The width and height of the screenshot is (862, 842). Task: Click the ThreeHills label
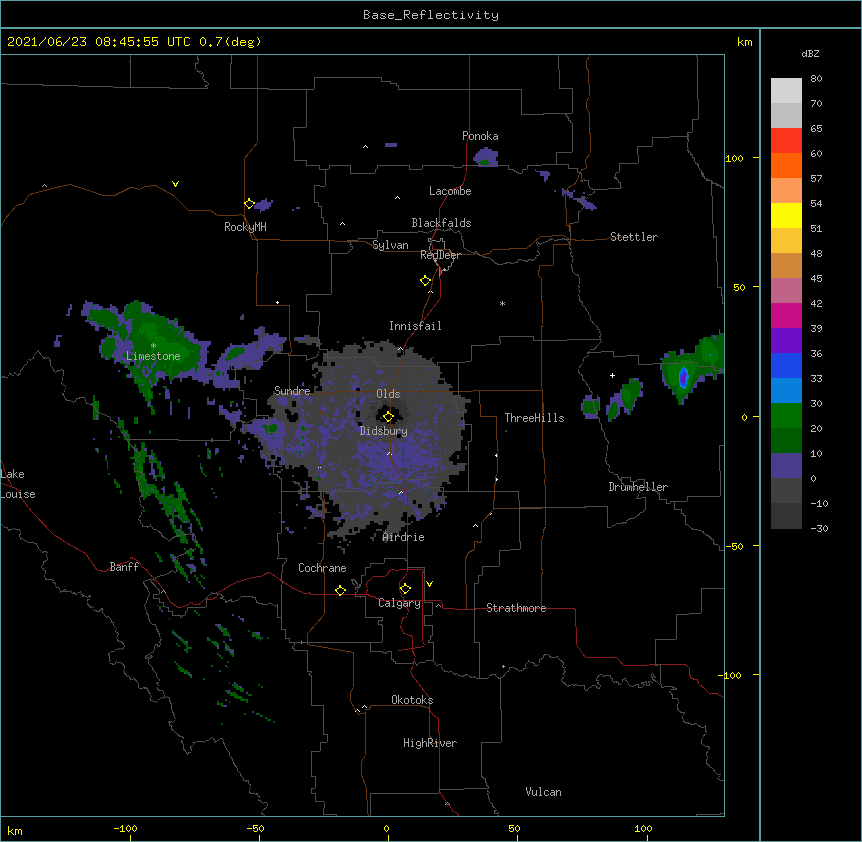point(534,418)
